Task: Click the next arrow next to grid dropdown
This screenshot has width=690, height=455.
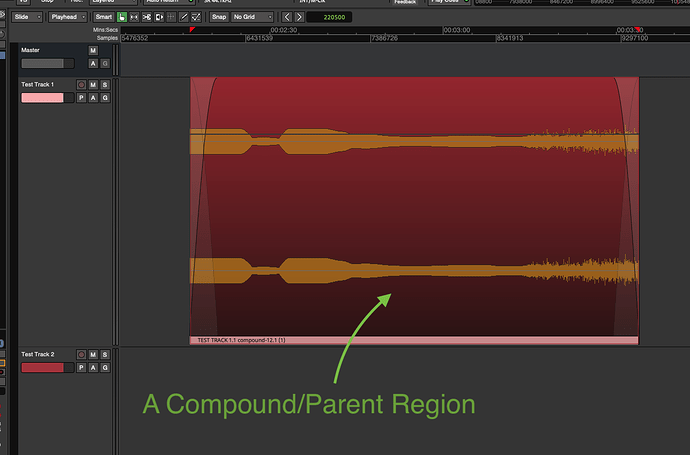Action: pyautogui.click(x=299, y=17)
